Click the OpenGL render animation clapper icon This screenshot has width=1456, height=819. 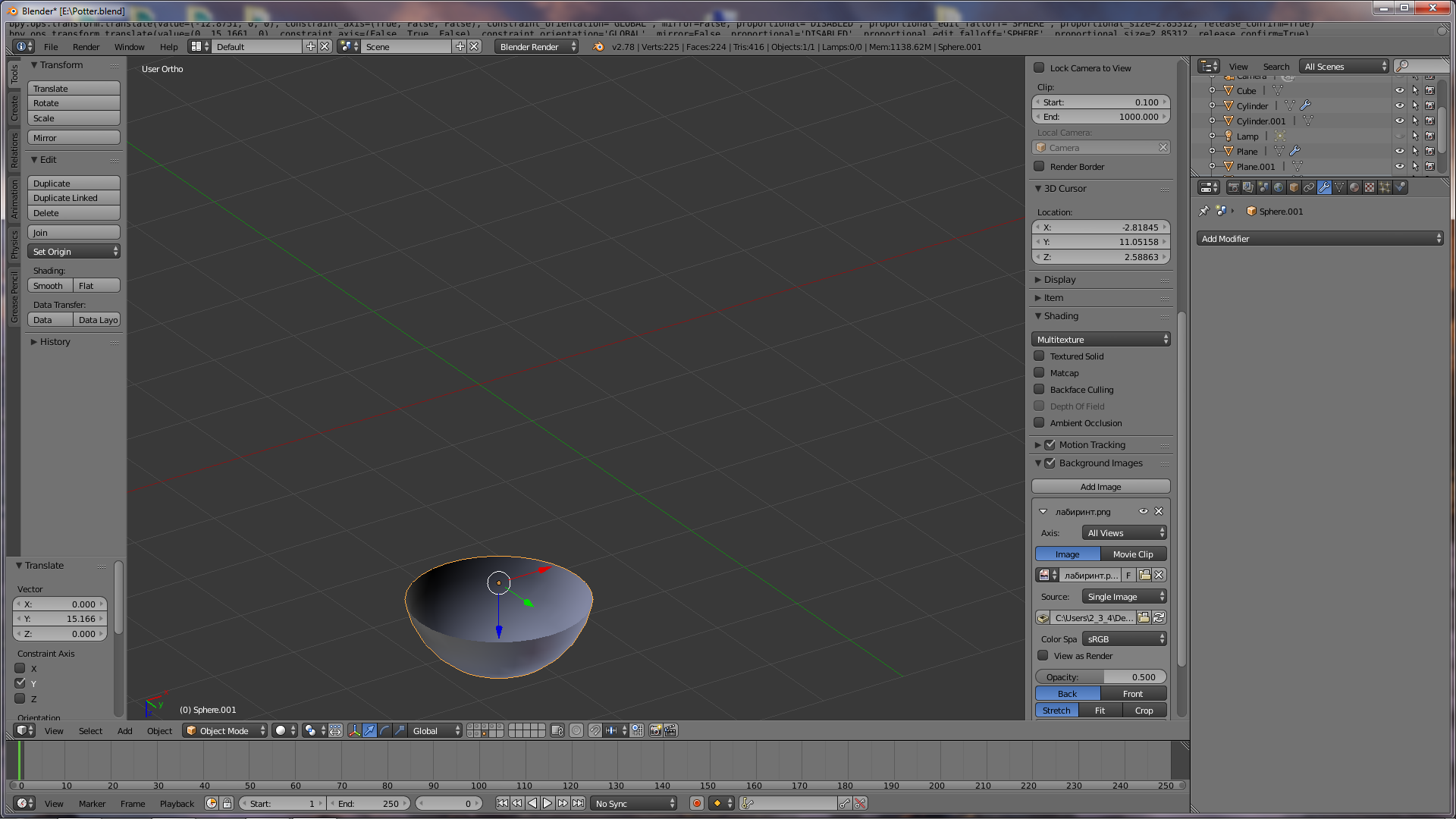(x=670, y=730)
